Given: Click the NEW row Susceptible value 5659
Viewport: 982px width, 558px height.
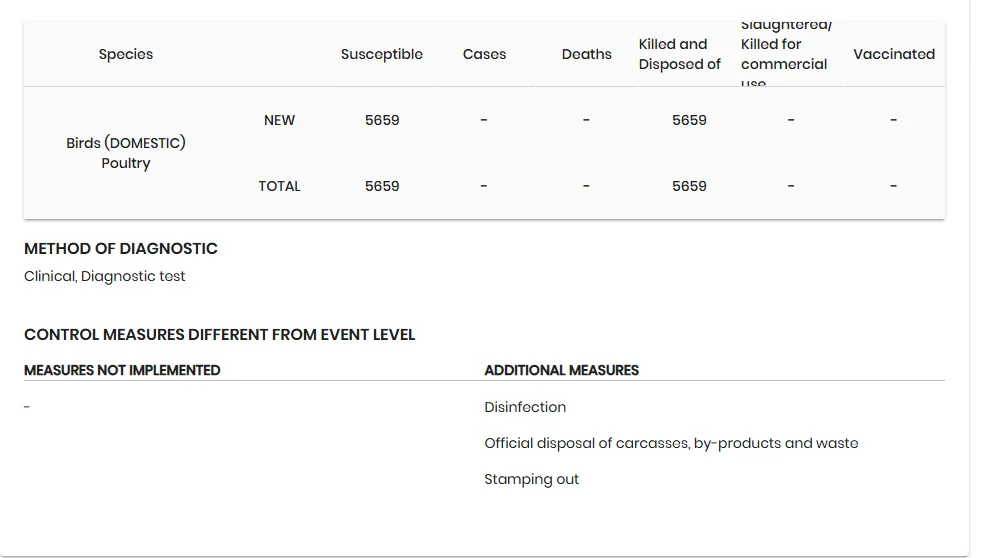Looking at the screenshot, I should 382,120.
